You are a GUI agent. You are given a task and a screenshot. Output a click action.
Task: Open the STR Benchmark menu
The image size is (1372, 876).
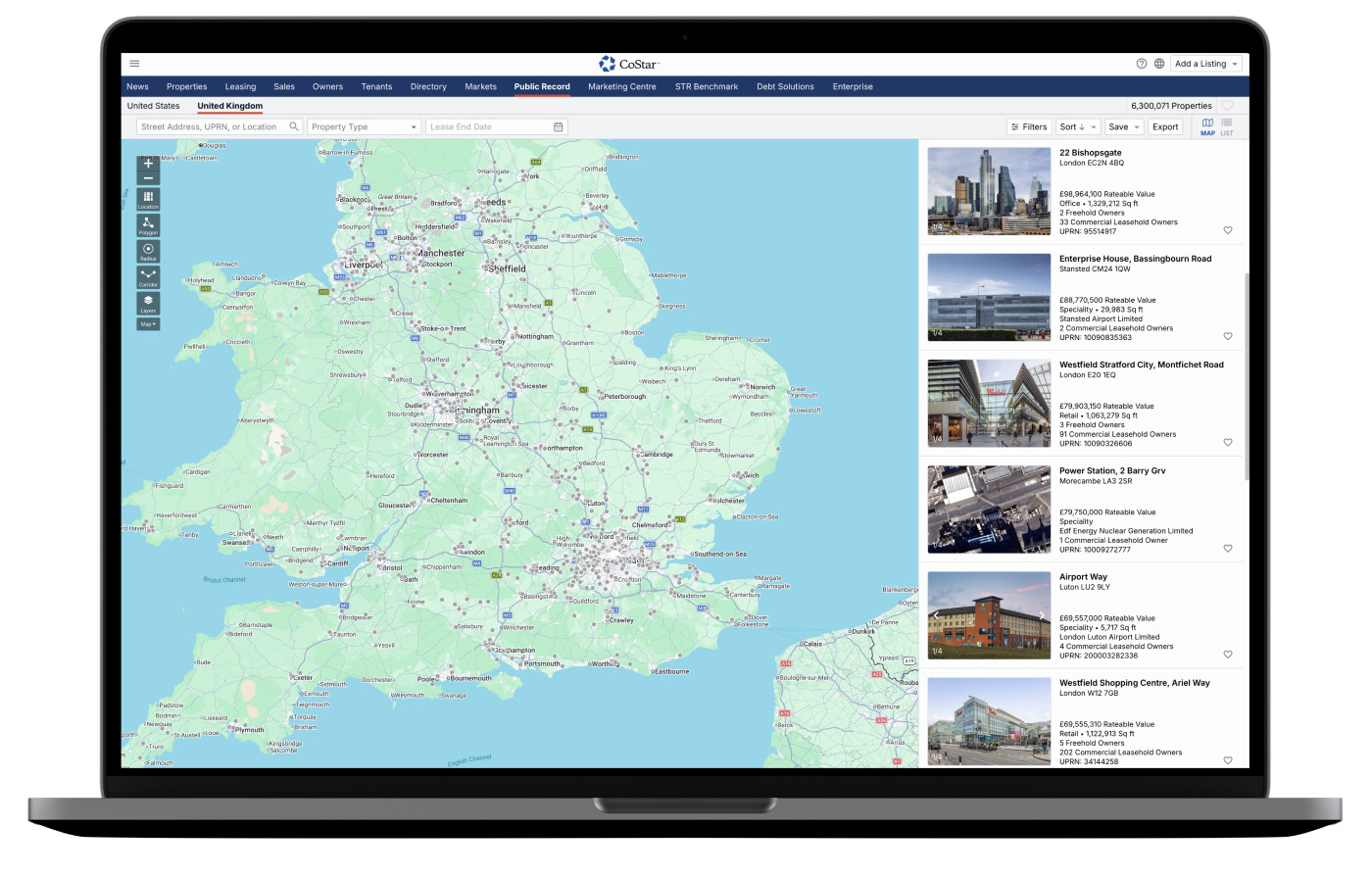pos(707,86)
